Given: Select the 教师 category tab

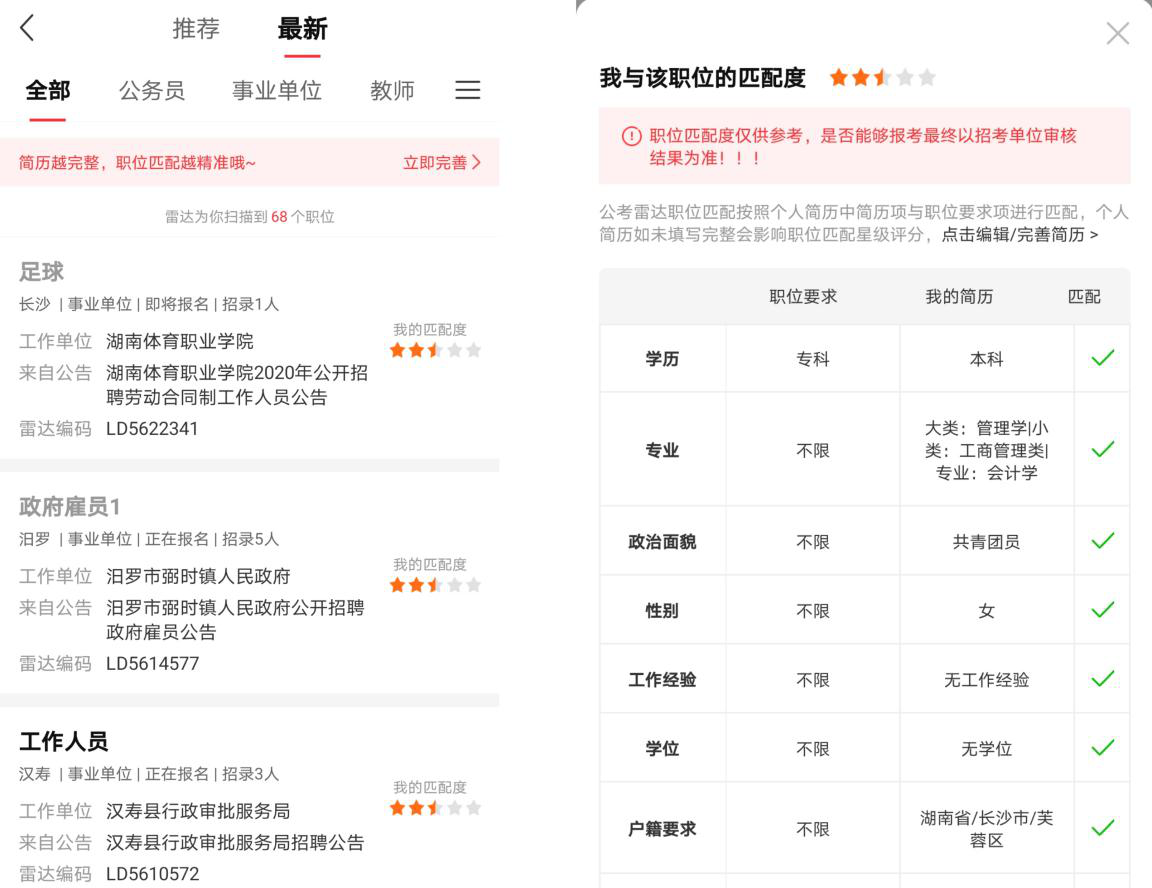Looking at the screenshot, I should coord(392,90).
